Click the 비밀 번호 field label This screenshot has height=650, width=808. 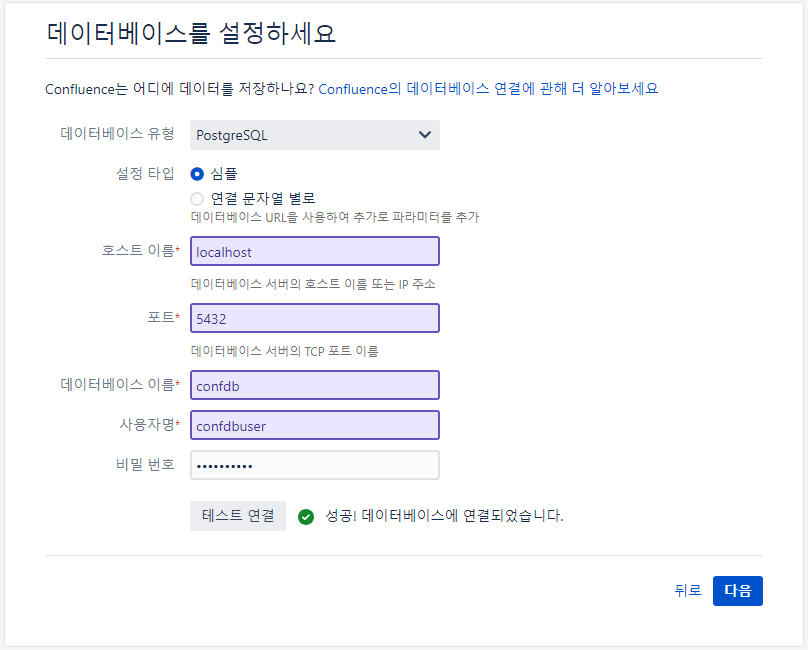pos(145,464)
